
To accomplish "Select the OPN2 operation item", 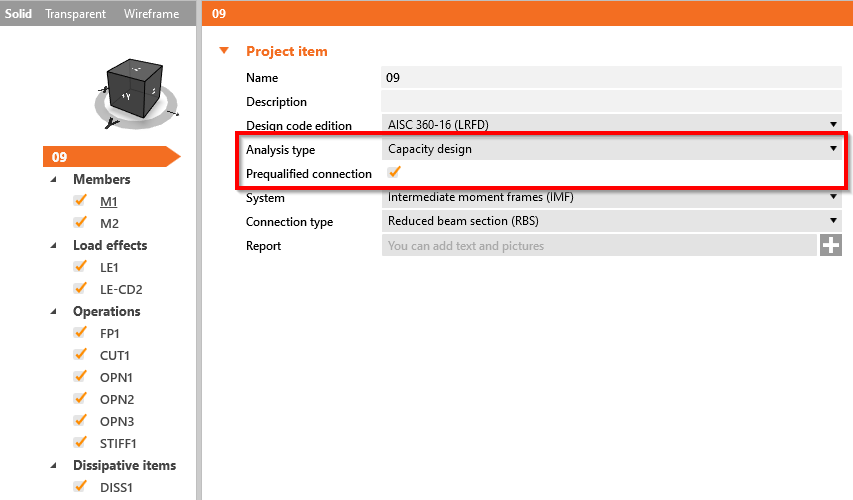I will (117, 399).
